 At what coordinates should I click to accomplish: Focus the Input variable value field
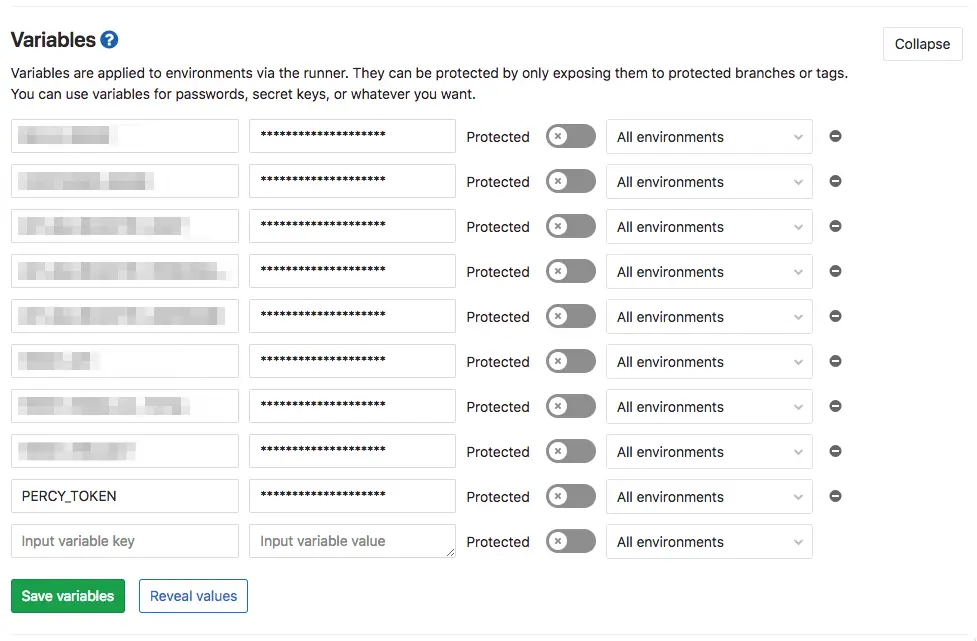[352, 541]
